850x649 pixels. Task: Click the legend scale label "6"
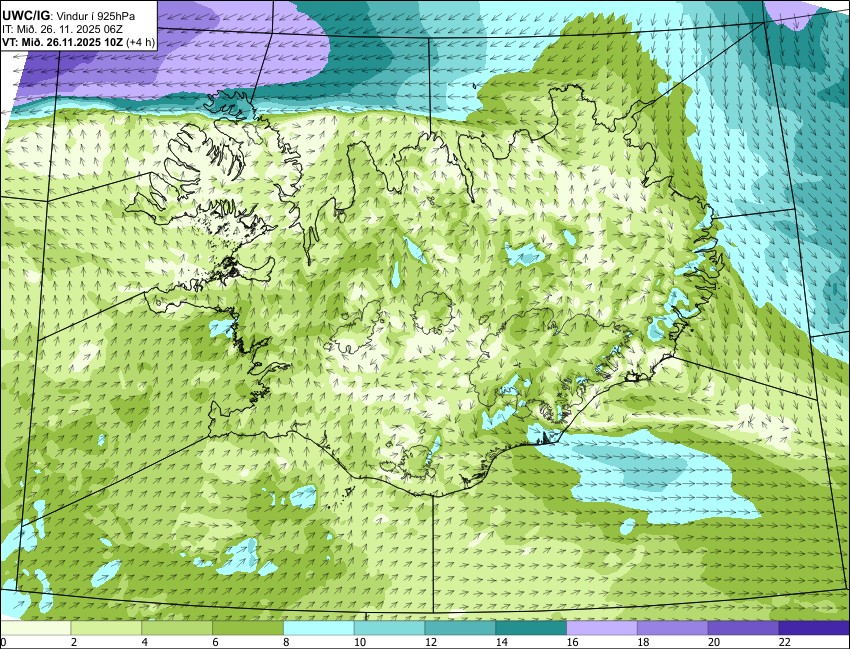click(x=216, y=642)
